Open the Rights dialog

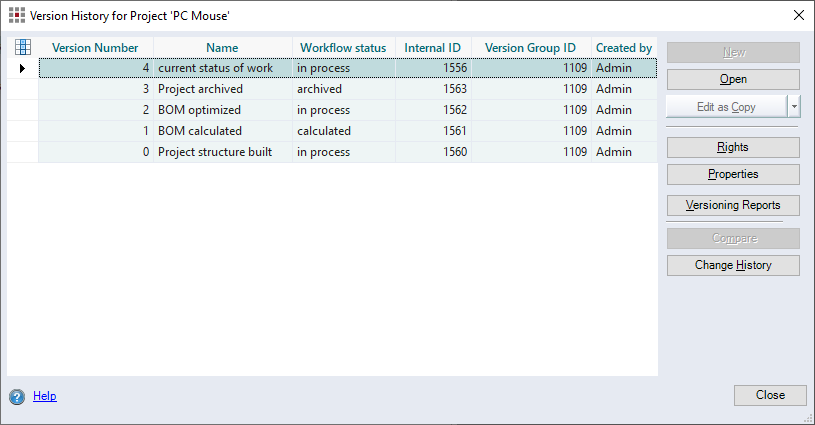(732, 147)
